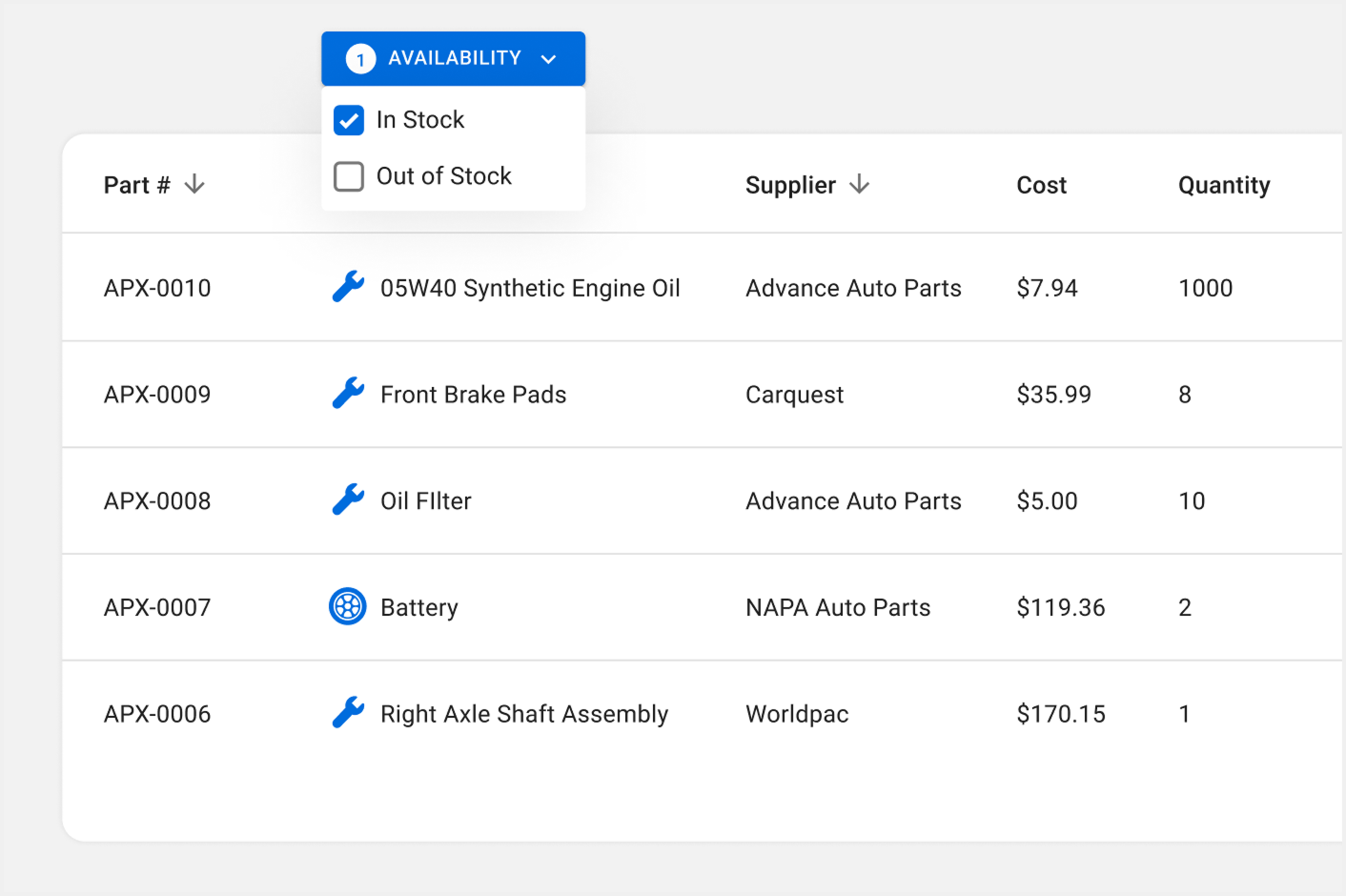Viewport: 1346px width, 896px height.
Task: Select part number APX-0009
Action: (x=157, y=395)
